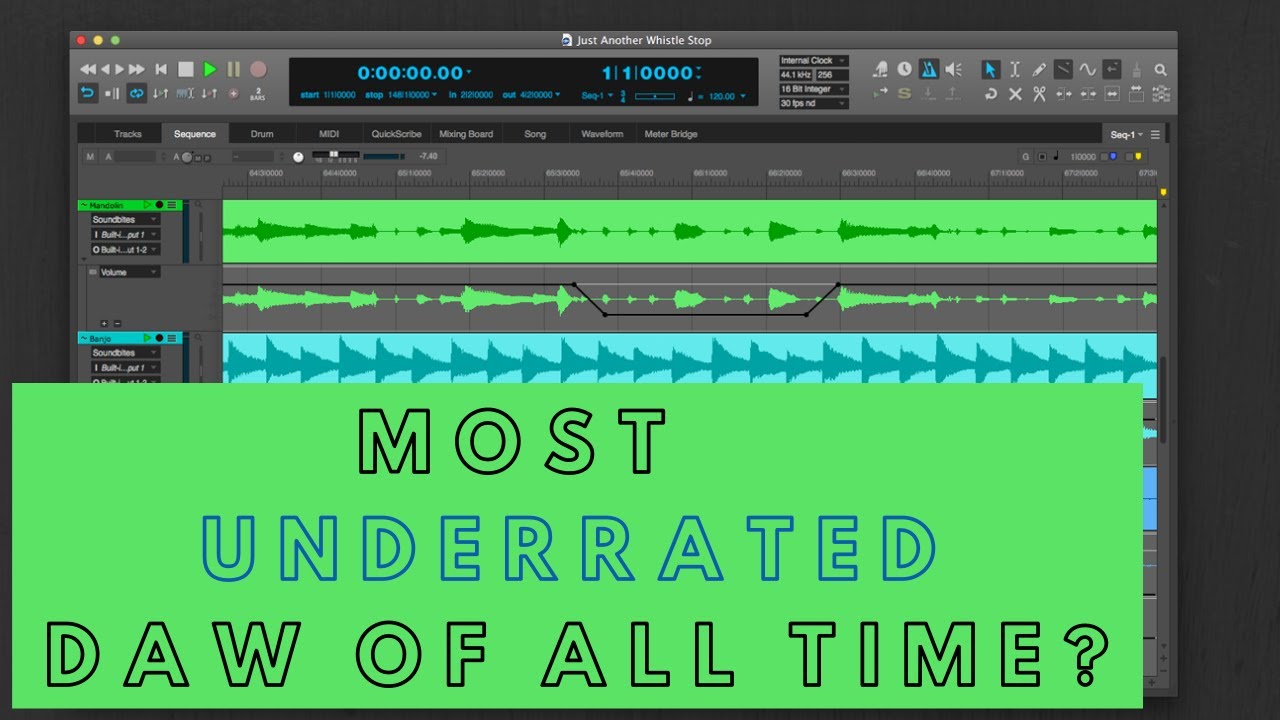Select the sine-wave reshape flavor icon
This screenshot has height=720, width=1280.
point(1087,69)
